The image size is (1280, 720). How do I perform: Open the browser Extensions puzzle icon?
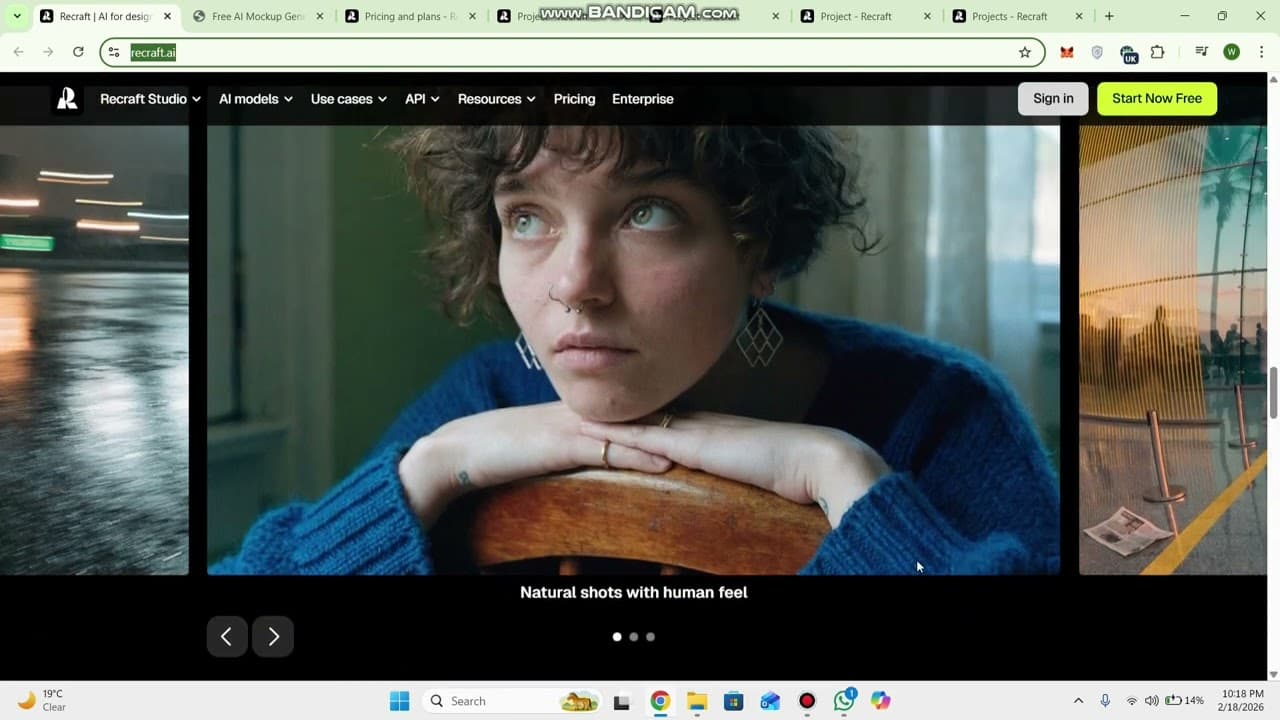(x=1158, y=52)
